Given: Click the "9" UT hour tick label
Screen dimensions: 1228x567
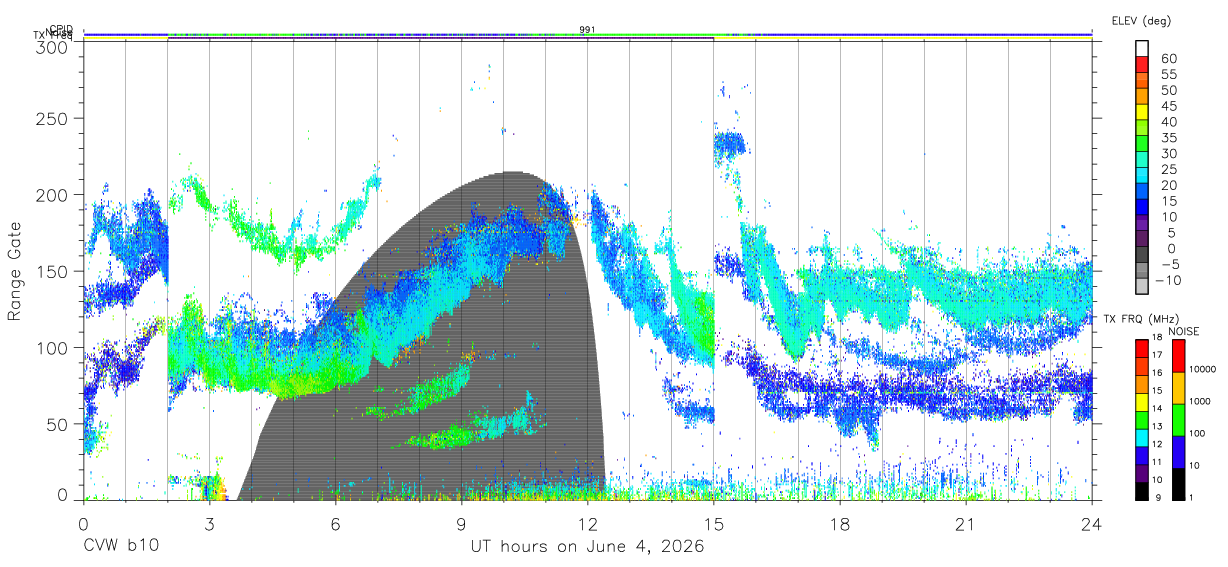Looking at the screenshot, I should click(x=462, y=523).
